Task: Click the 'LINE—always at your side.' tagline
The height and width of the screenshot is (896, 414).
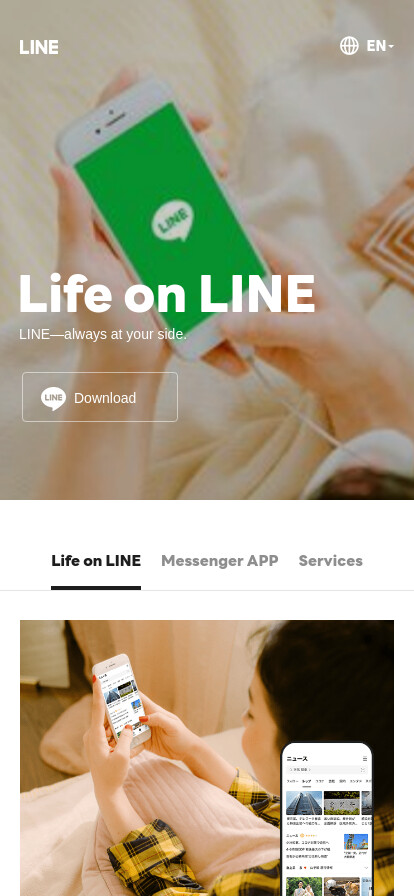Action: tap(103, 334)
